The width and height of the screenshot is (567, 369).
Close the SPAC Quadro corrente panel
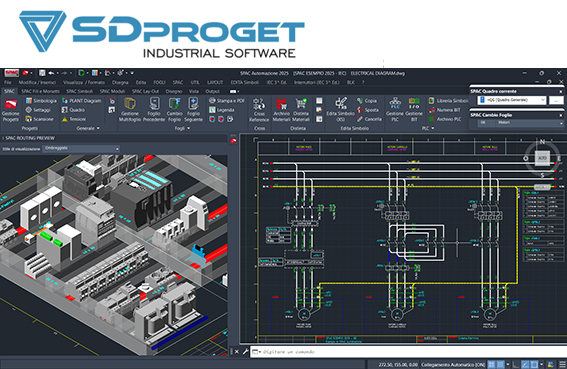(561, 92)
